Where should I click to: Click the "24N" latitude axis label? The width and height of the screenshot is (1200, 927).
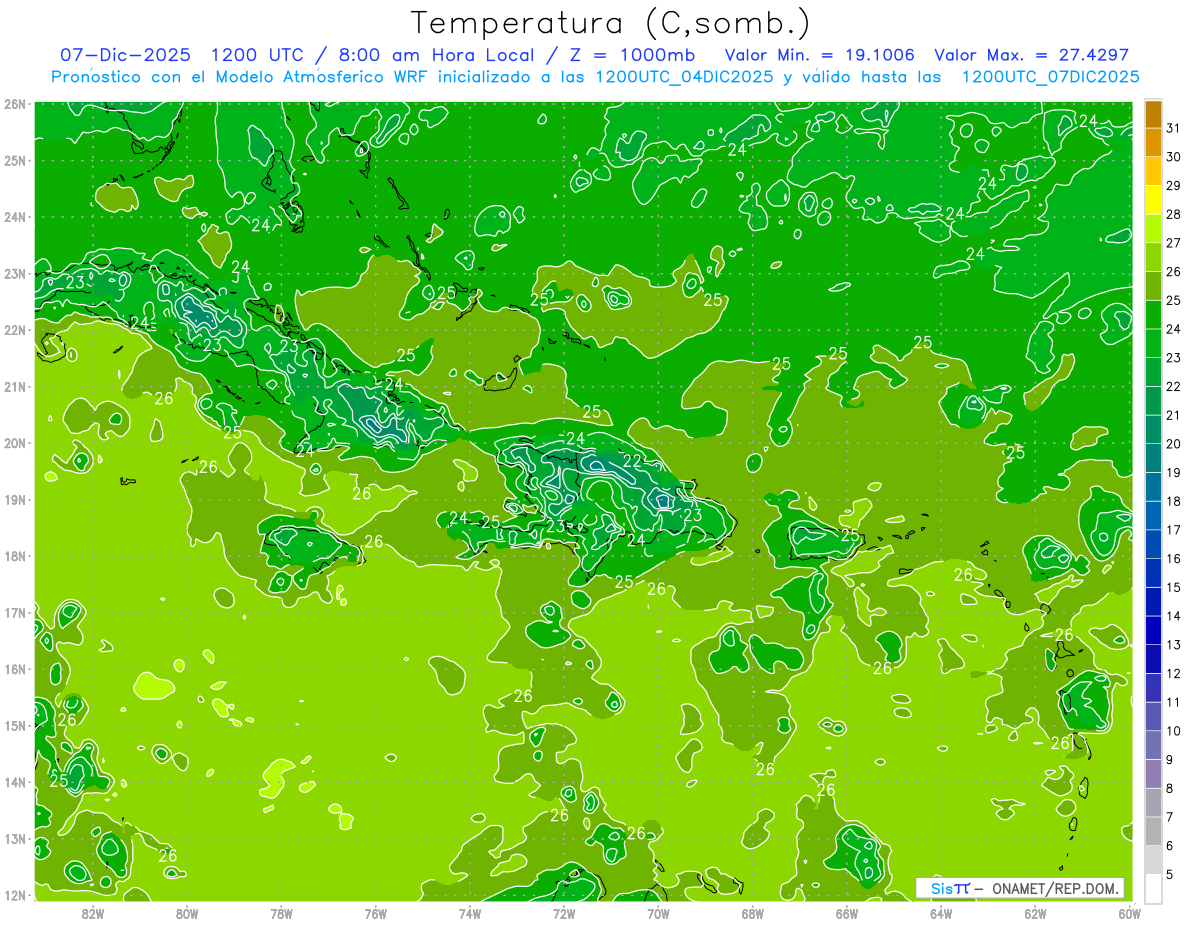[15, 217]
